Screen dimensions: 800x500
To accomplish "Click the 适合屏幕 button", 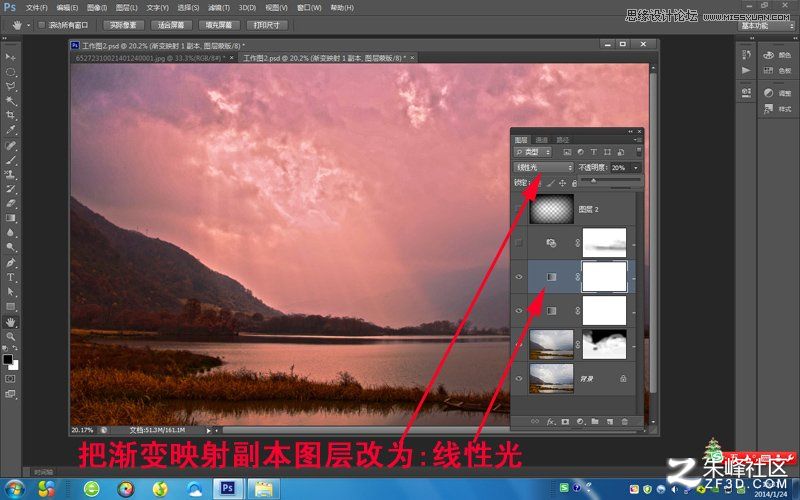I will [x=171, y=25].
